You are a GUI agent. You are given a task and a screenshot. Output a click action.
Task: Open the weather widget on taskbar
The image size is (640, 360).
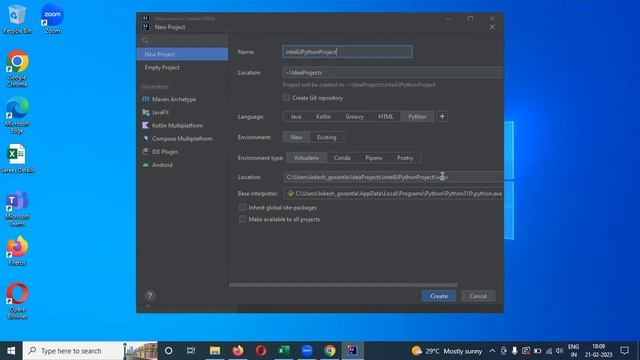coord(447,351)
